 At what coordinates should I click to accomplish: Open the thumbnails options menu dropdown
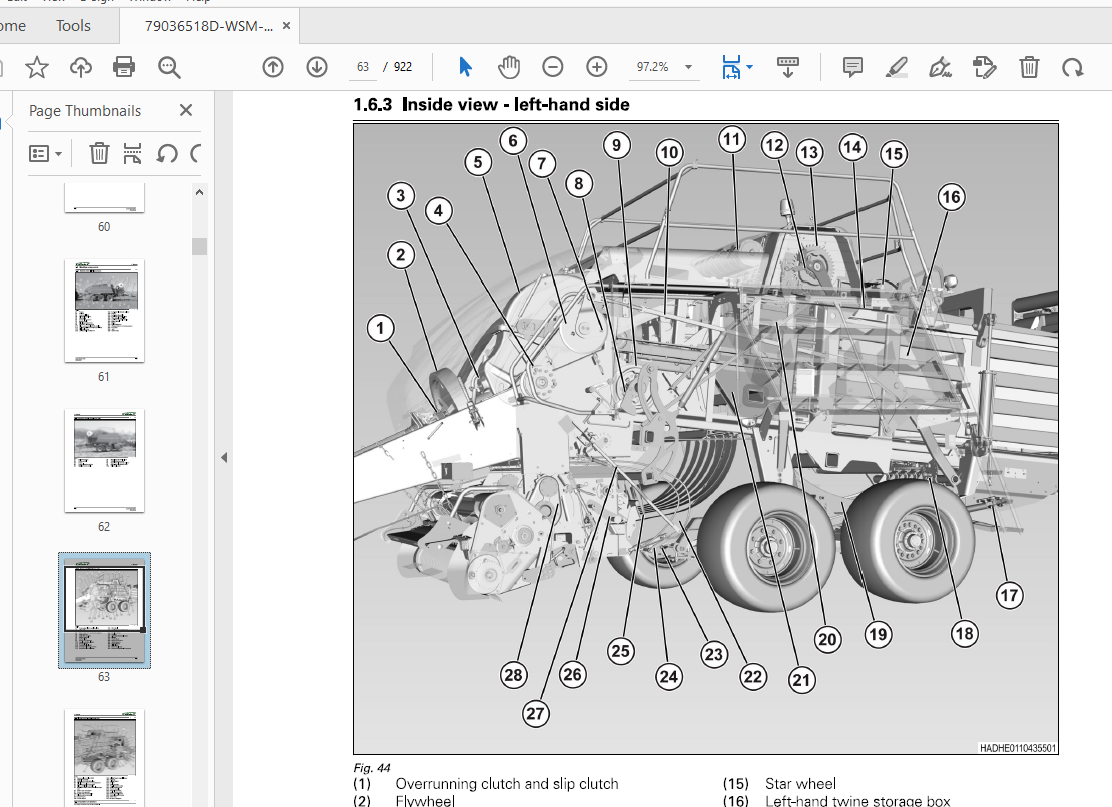click(x=45, y=153)
